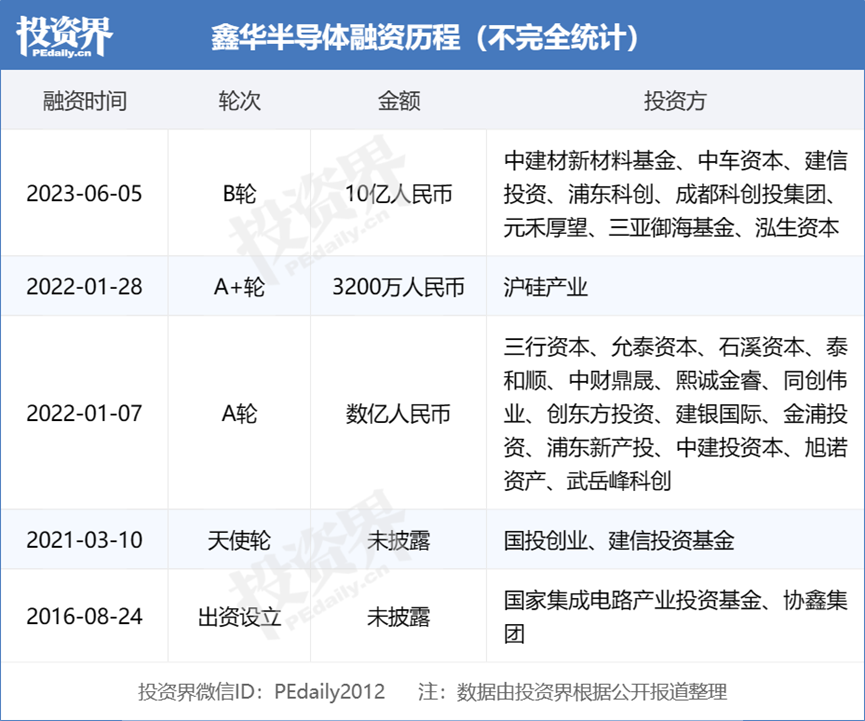Click the B轮 round cell
This screenshot has height=721, width=865.
239,194
